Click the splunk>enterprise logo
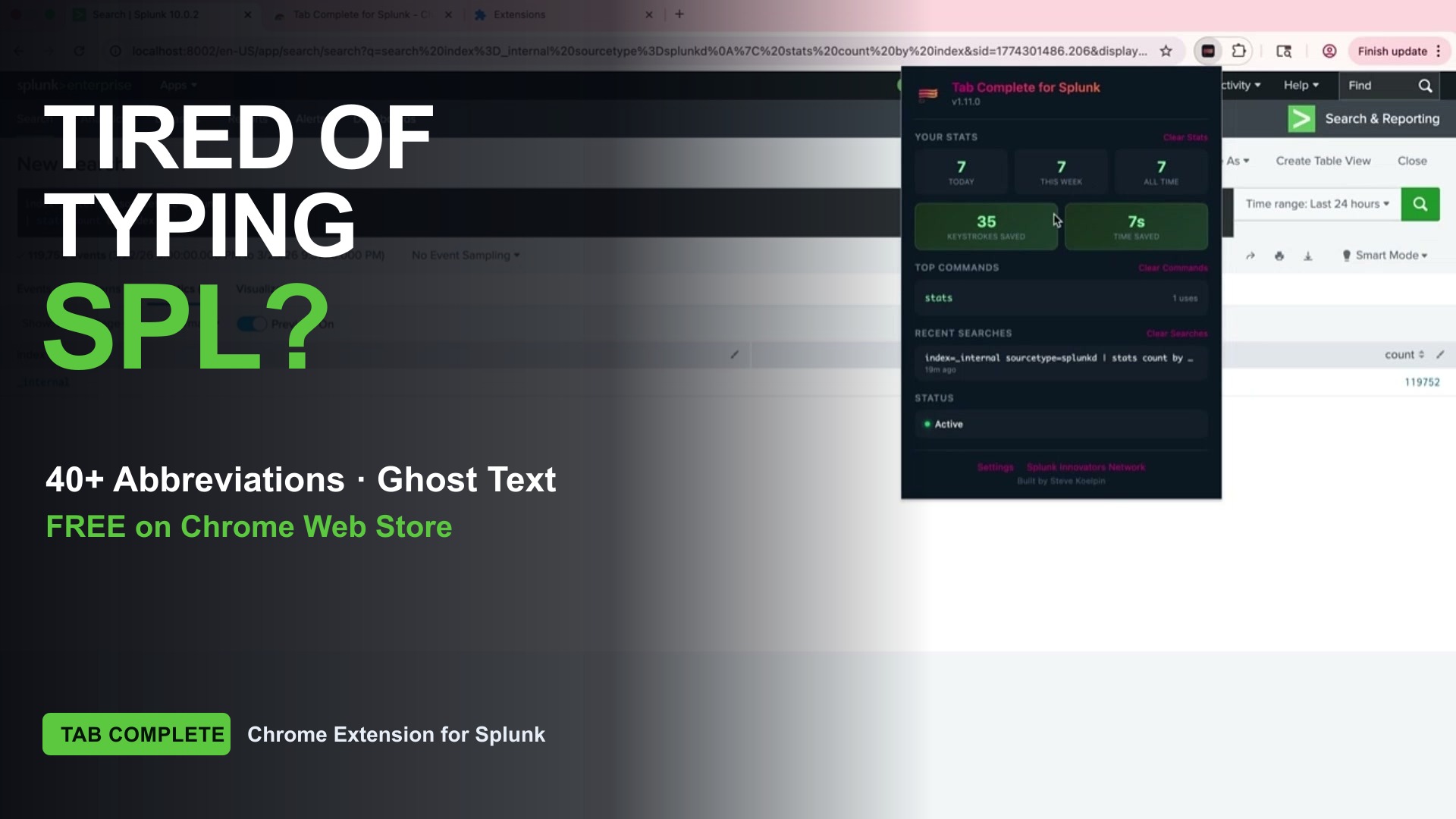The height and width of the screenshot is (819, 1456). tap(74, 85)
